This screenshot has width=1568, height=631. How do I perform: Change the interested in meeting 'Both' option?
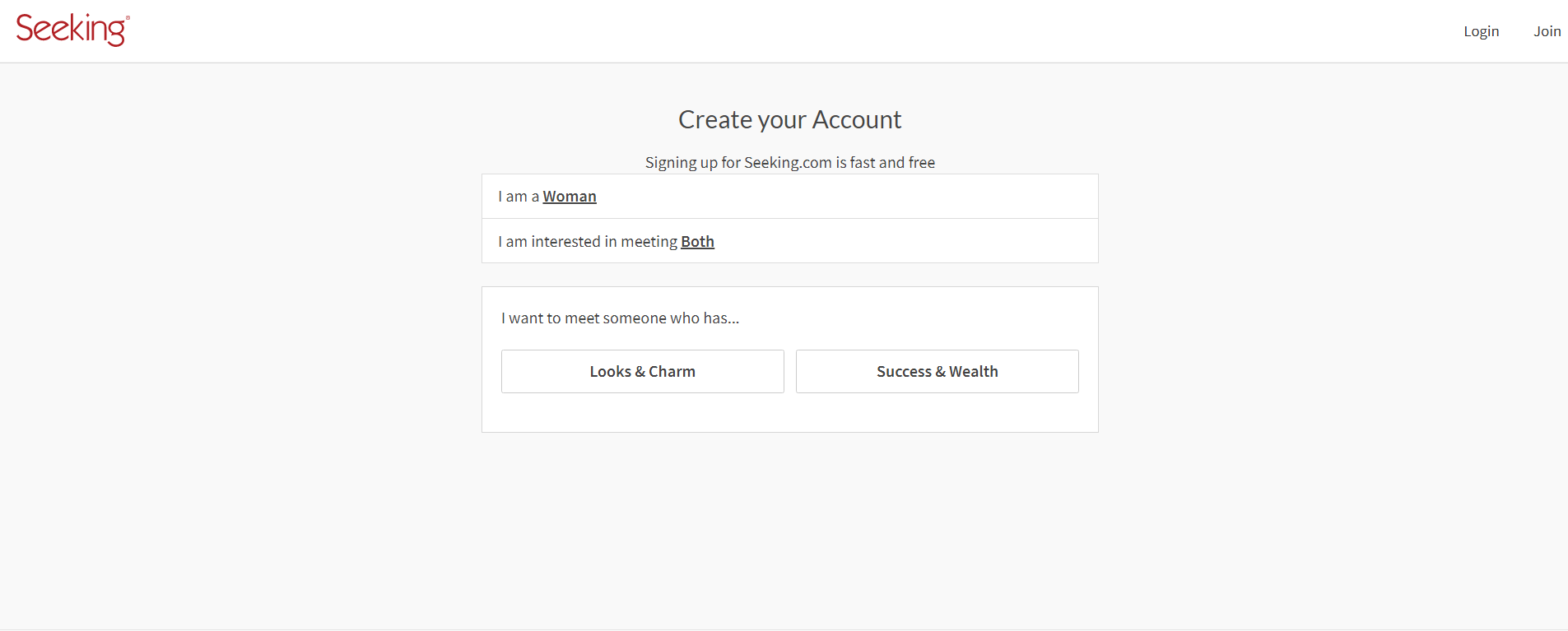697,242
